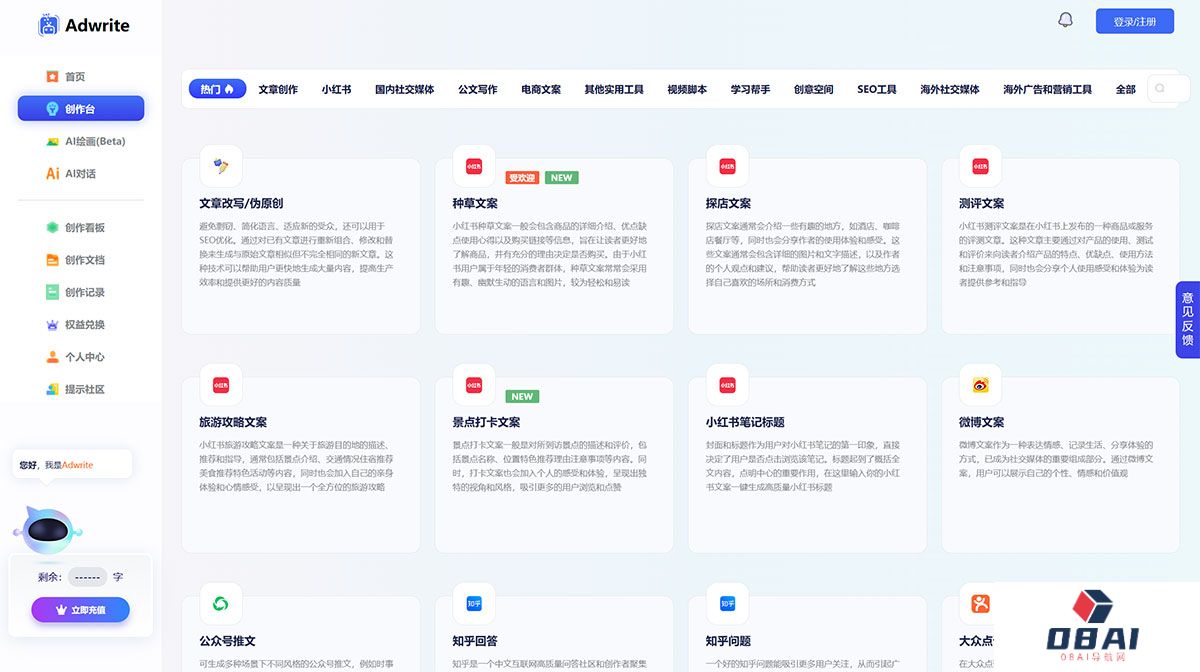Switch to the 电商文案 tab
1200x672 pixels.
[541, 90]
